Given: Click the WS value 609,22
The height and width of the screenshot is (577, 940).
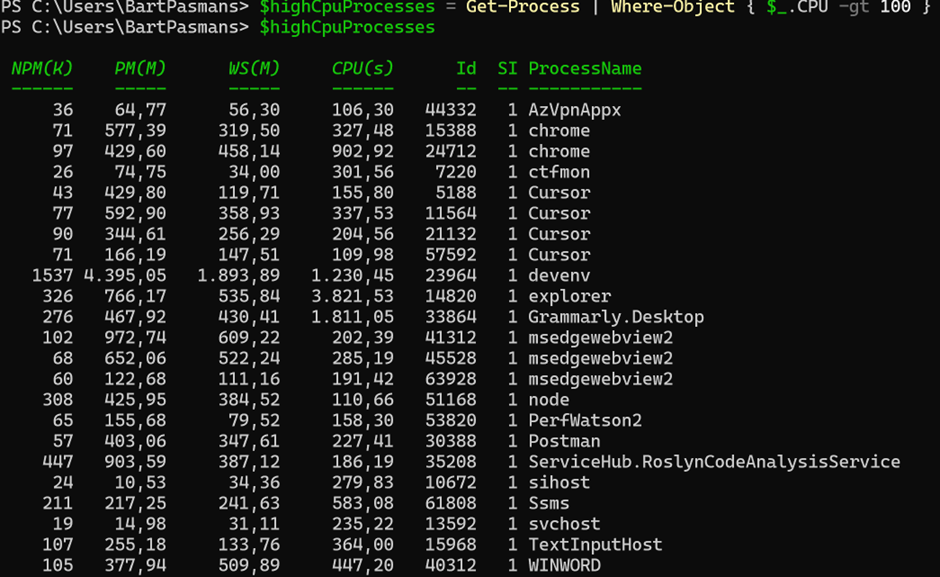Looking at the screenshot, I should coord(249,338).
